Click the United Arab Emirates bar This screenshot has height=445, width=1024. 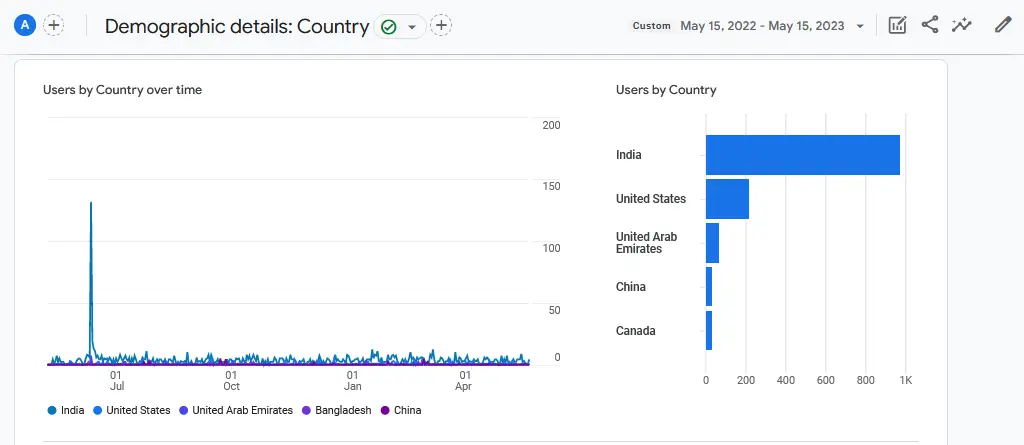(712, 243)
